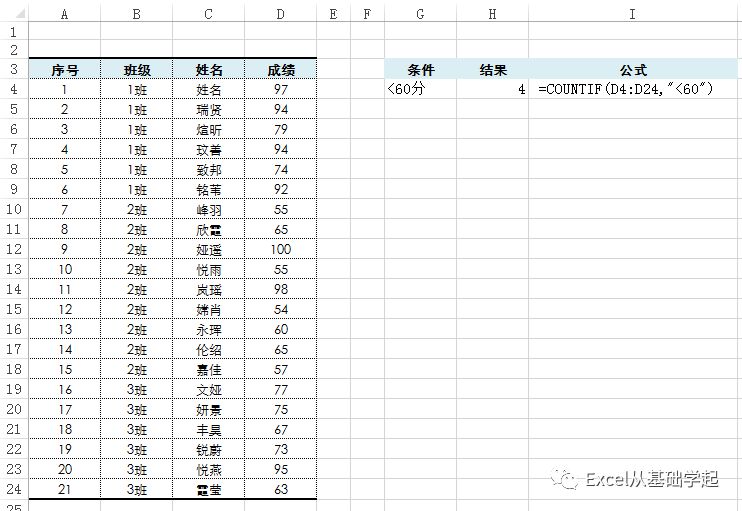Click the WeChat logo watermark icon

coord(569,480)
